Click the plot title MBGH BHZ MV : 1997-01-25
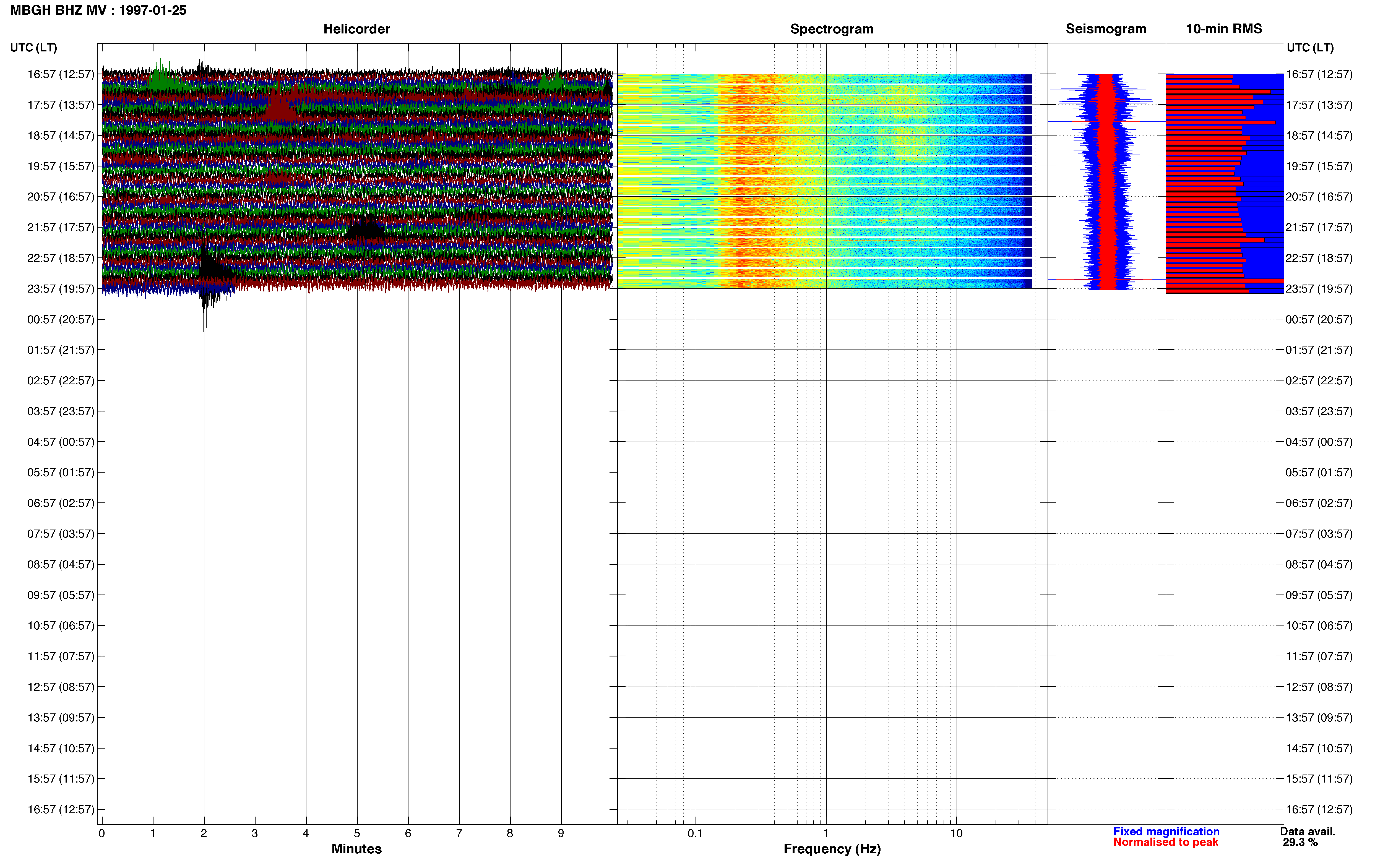Image resolution: width=1388 pixels, height=868 pixels. [x=98, y=10]
